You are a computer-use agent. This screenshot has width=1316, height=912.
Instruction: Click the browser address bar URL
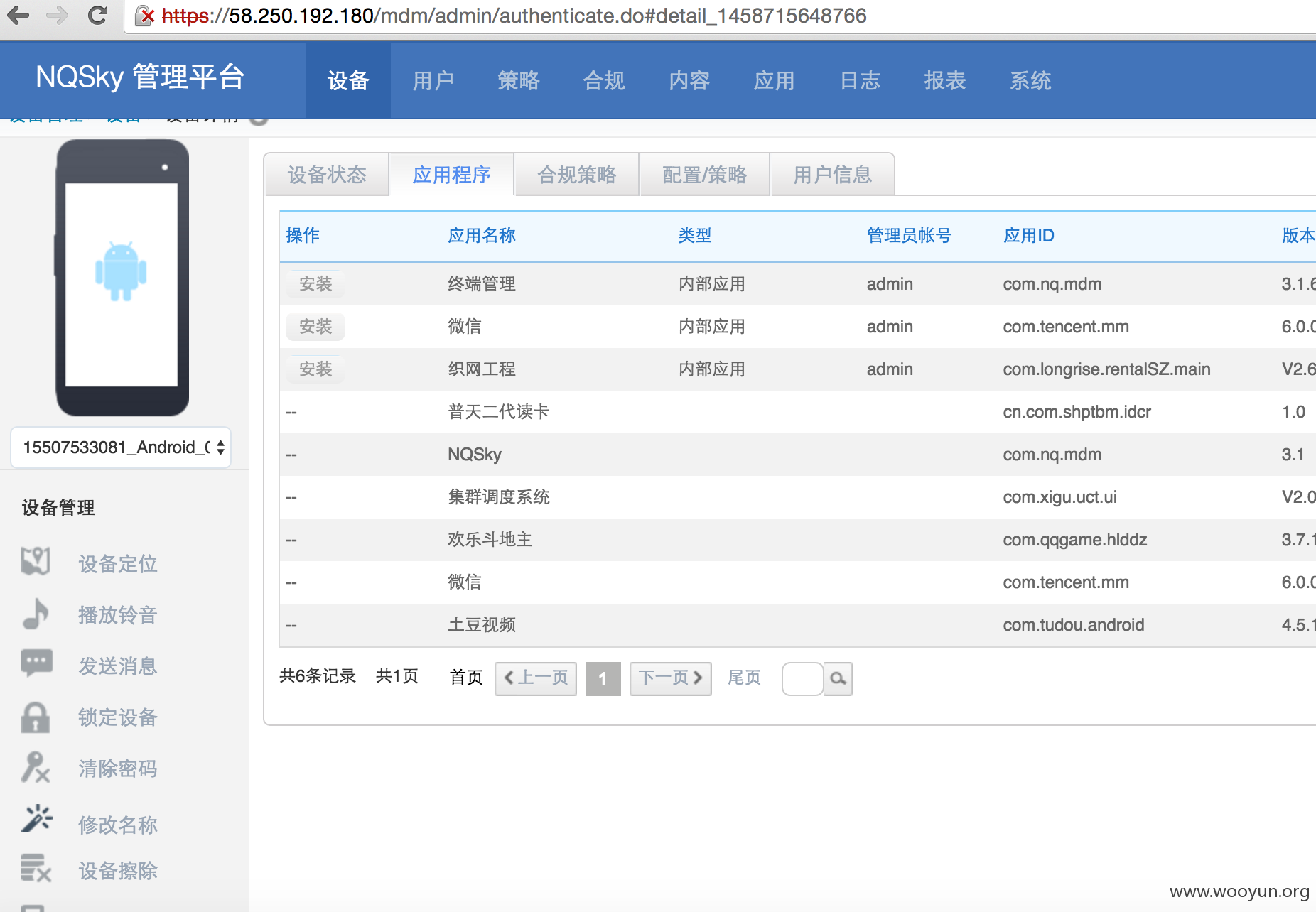tap(514, 16)
